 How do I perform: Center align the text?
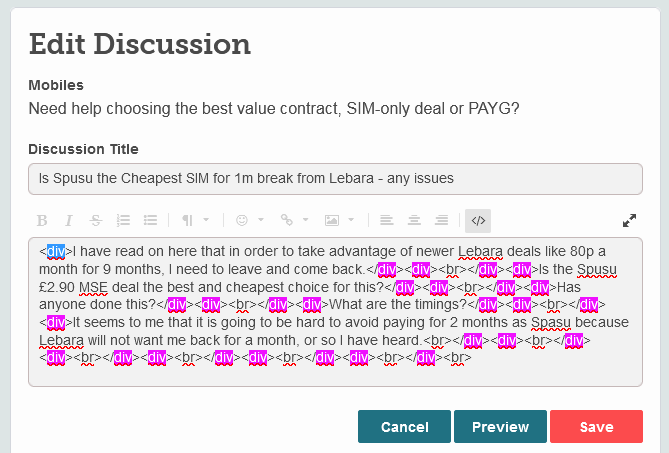pos(414,220)
